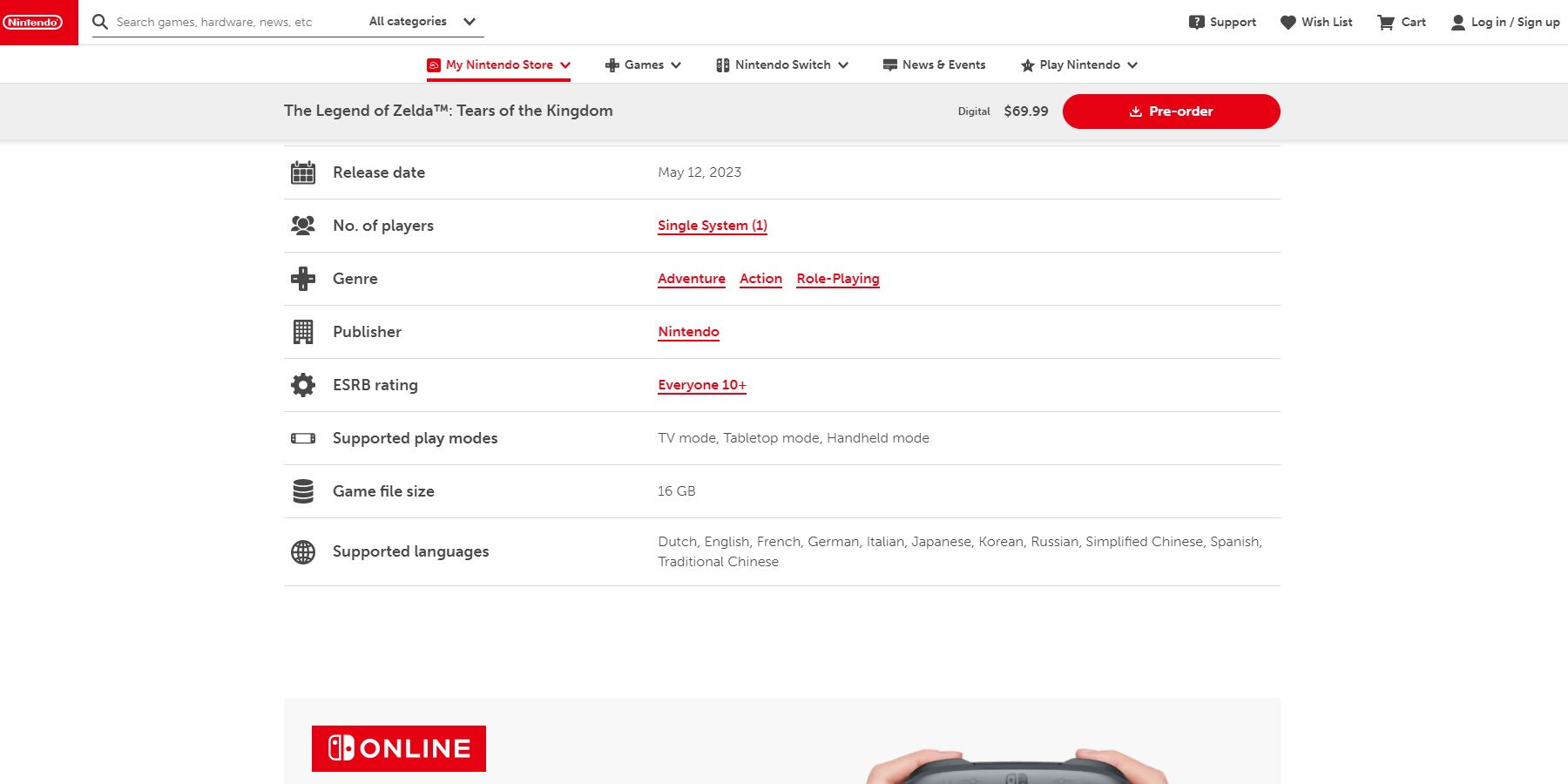Follow the Adventure genre link
The image size is (1568, 784).
tap(692, 279)
